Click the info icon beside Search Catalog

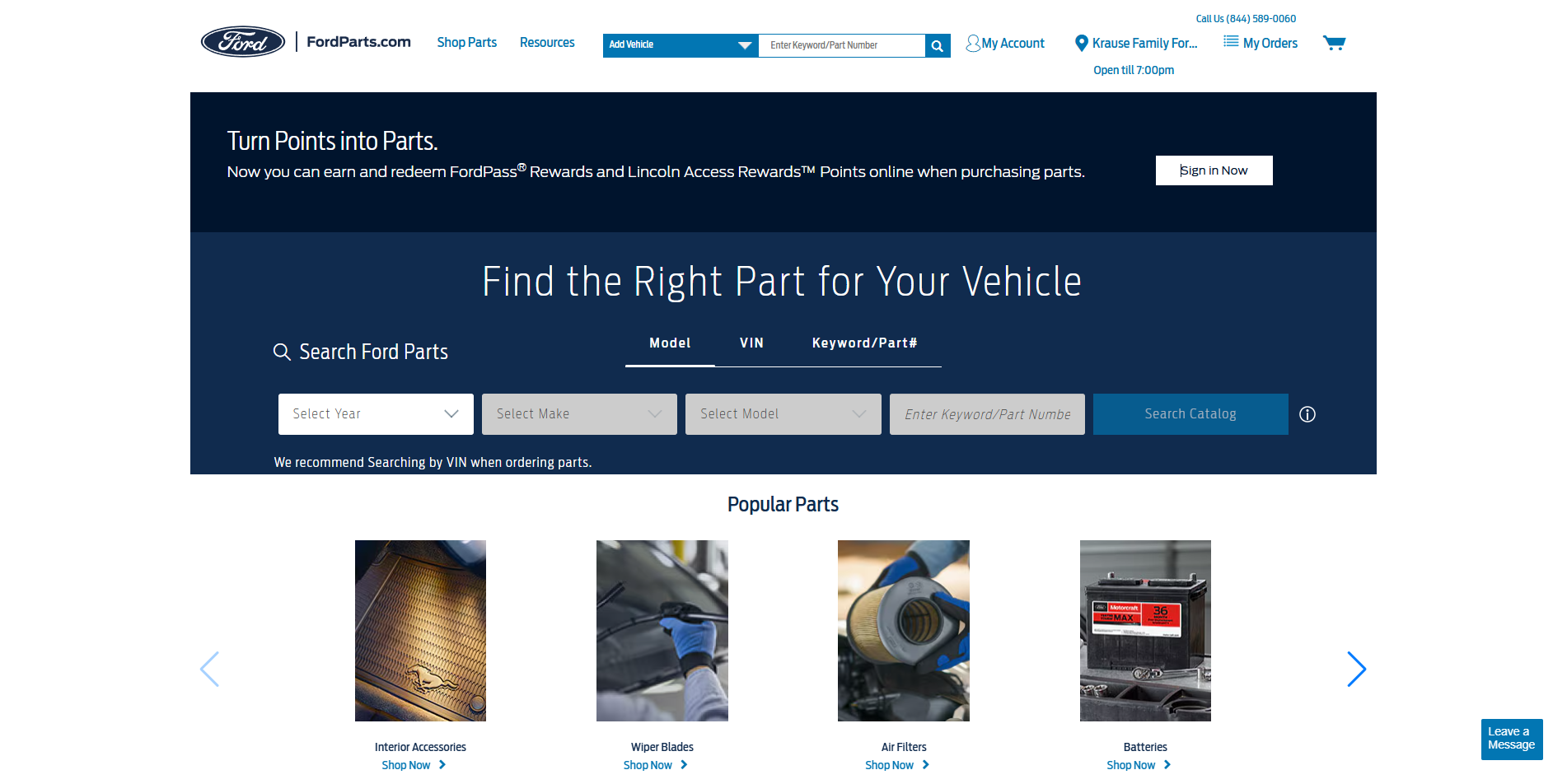(1307, 414)
